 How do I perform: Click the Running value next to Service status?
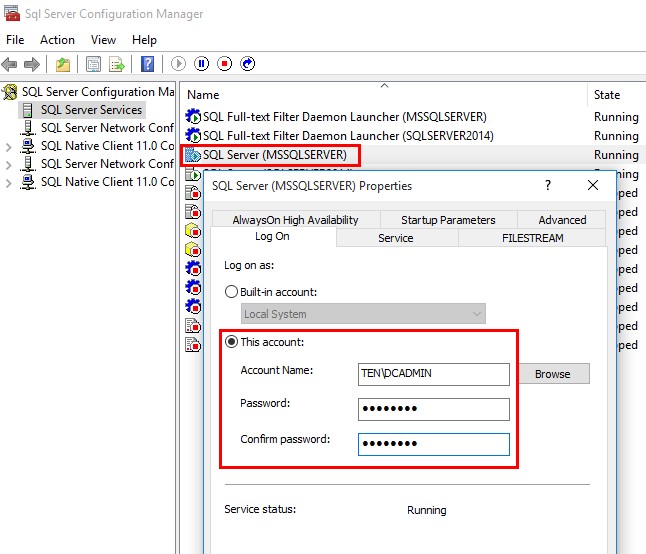click(x=427, y=510)
